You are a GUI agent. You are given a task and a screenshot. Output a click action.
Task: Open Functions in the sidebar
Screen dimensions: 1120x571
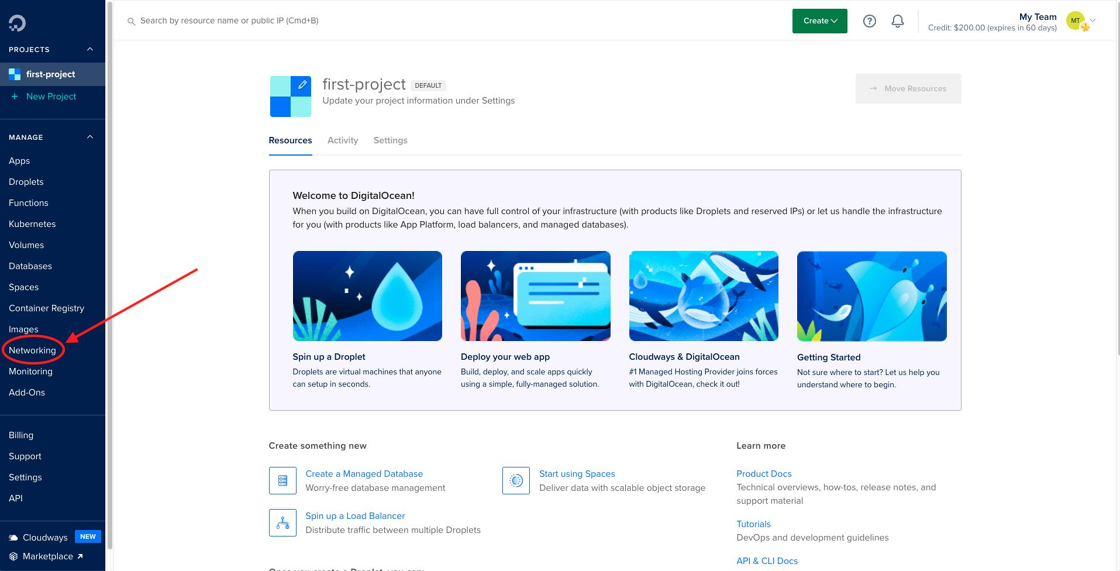coord(29,203)
